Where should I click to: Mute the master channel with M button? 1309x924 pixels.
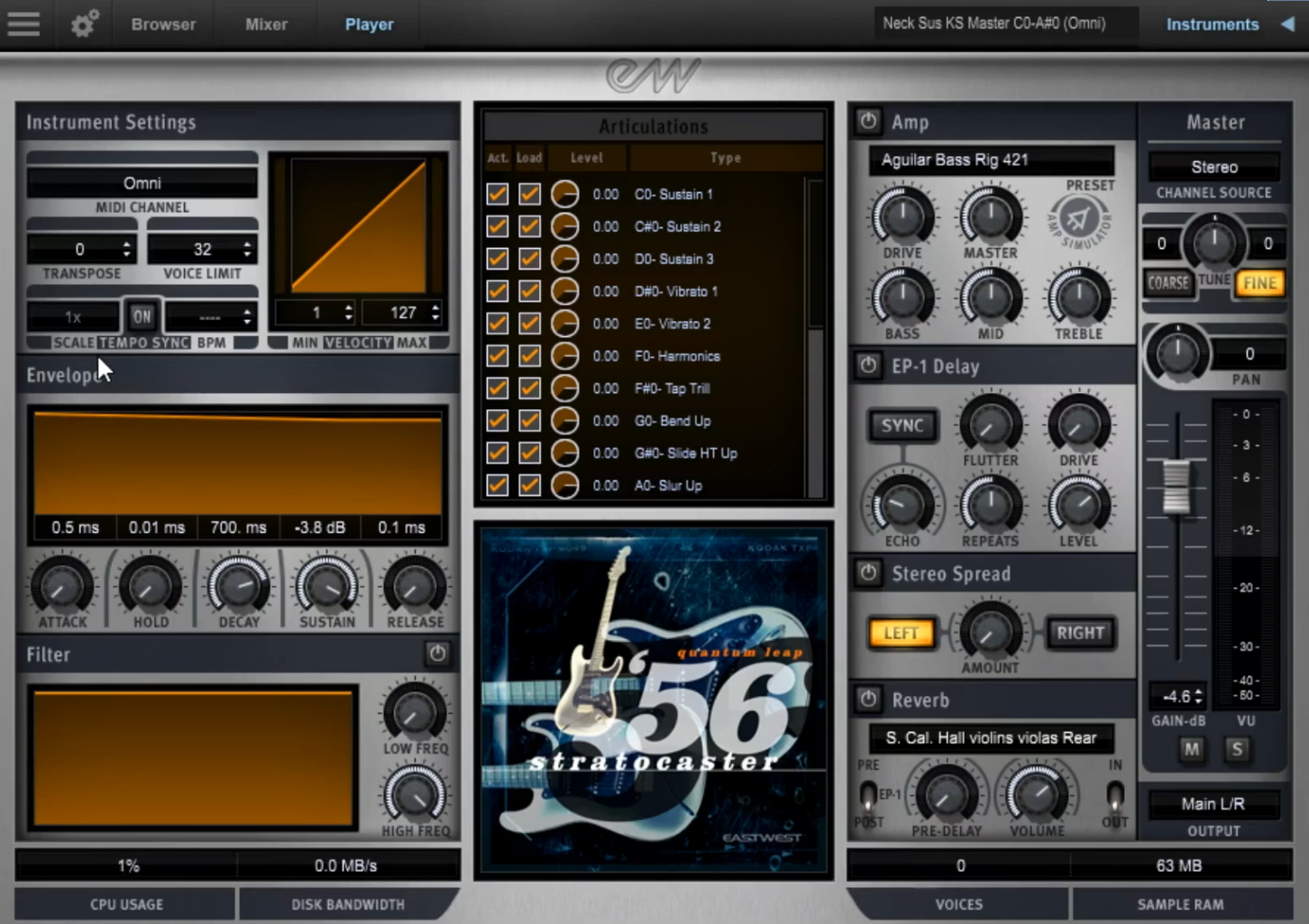1192,749
